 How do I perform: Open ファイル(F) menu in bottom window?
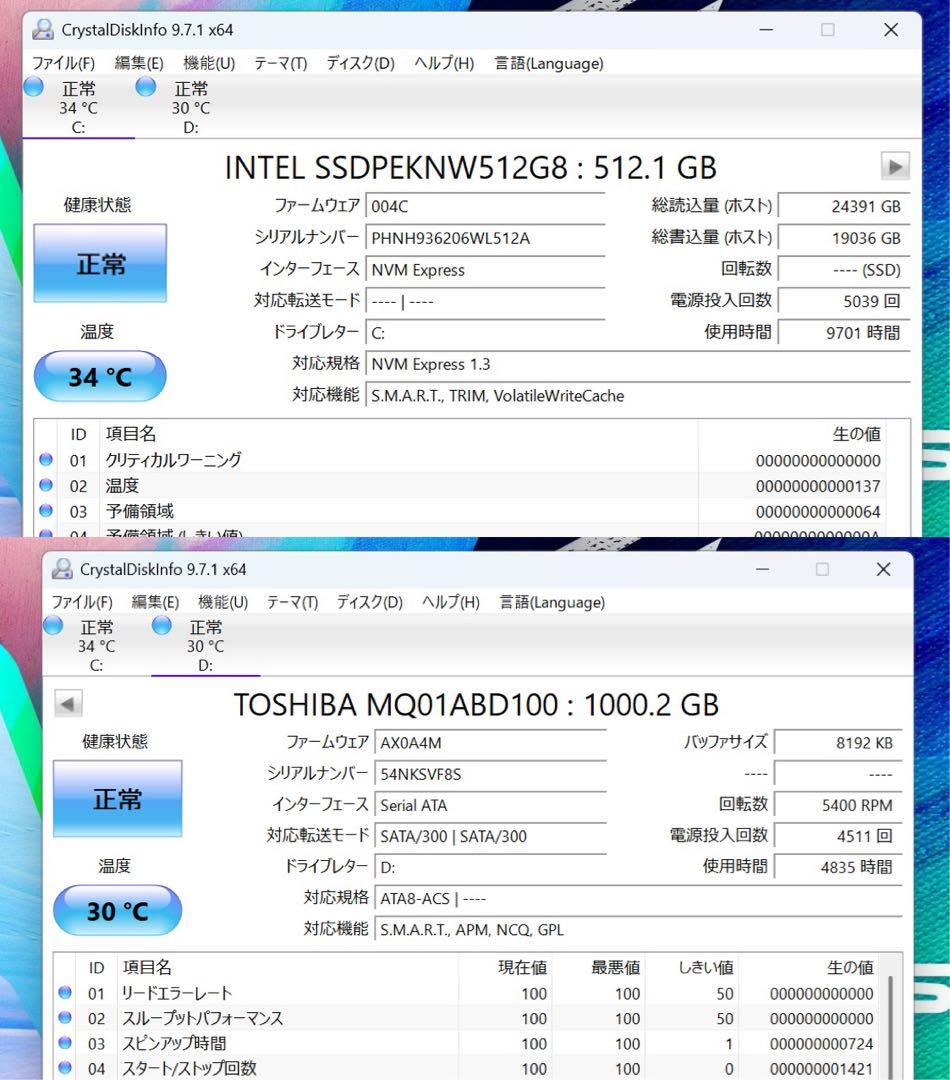[82, 602]
